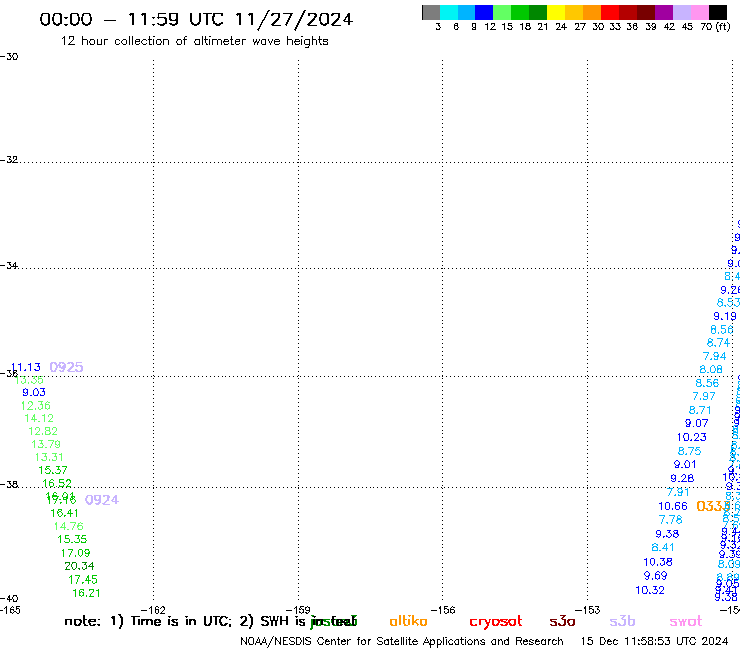Click the chart title with date 11/27/2024
Image resolution: width=740 pixels, height=650 pixels.
[x=196, y=20]
